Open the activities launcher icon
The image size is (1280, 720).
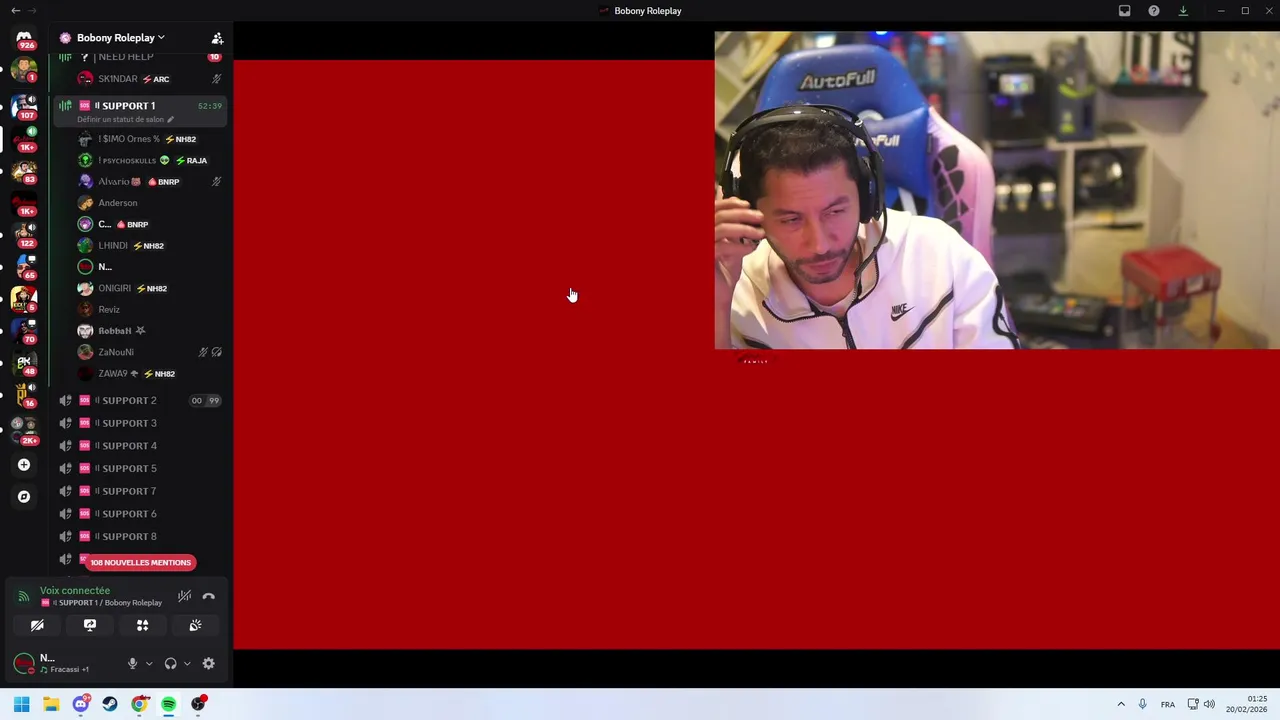click(142, 625)
